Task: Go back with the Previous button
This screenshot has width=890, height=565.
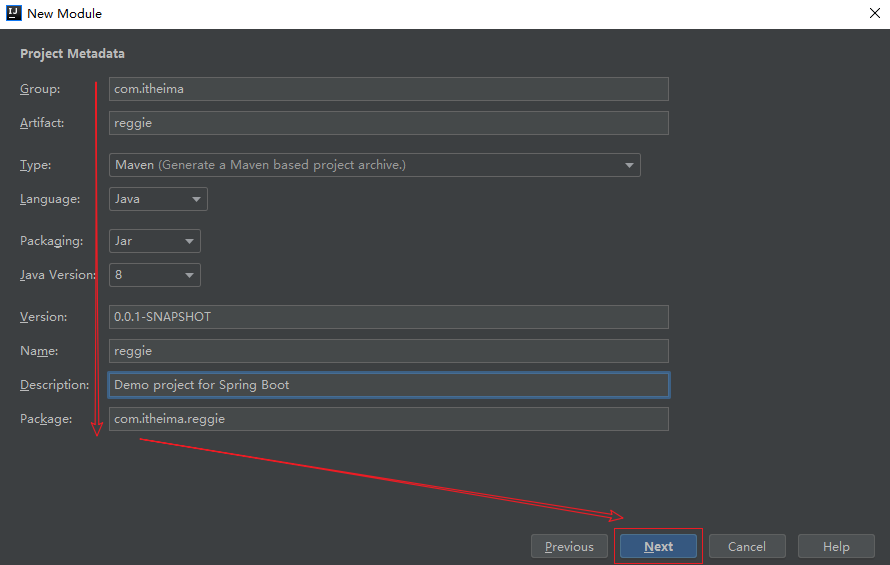Action: point(569,547)
